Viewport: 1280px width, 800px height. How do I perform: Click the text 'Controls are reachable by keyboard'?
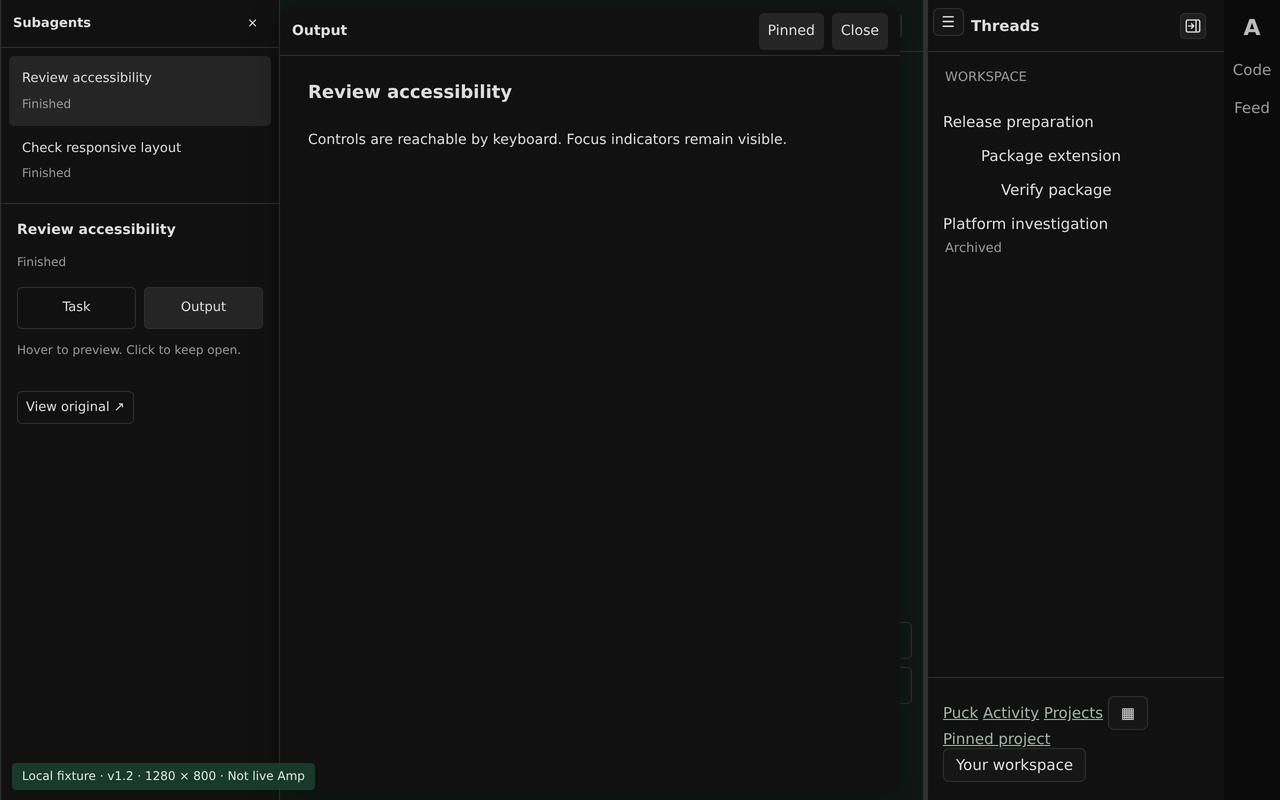tap(433, 139)
